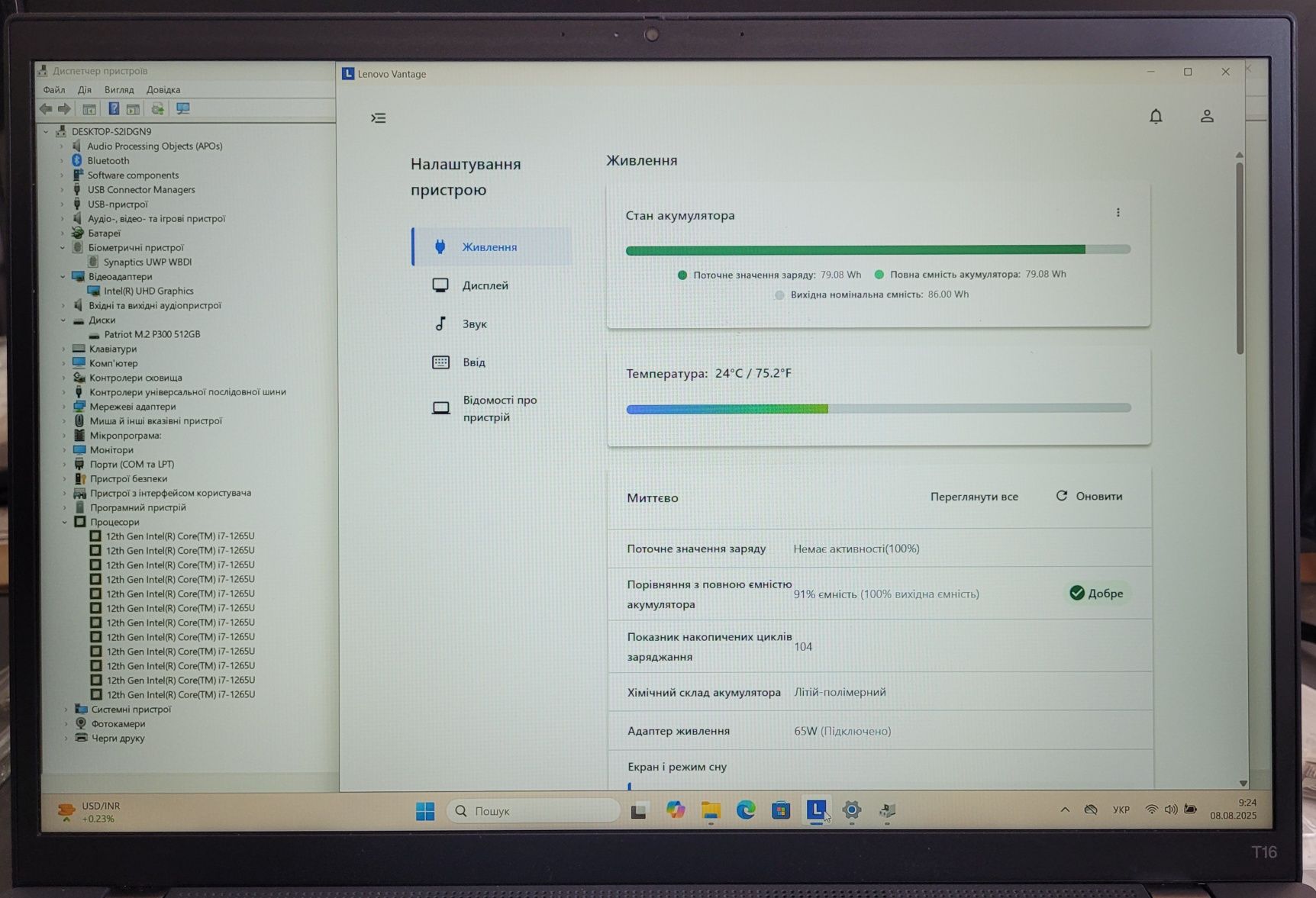This screenshot has height=898, width=1316.
Task: Select Intel(R) UHD Graphics device
Action: tap(148, 291)
